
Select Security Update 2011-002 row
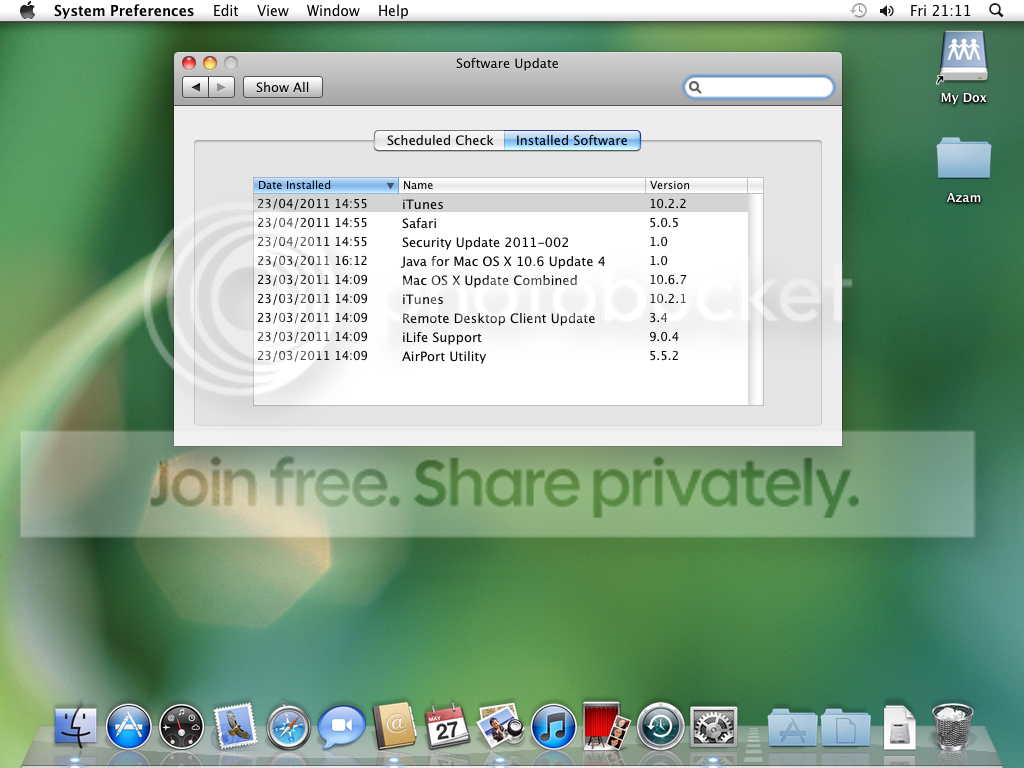[501, 242]
